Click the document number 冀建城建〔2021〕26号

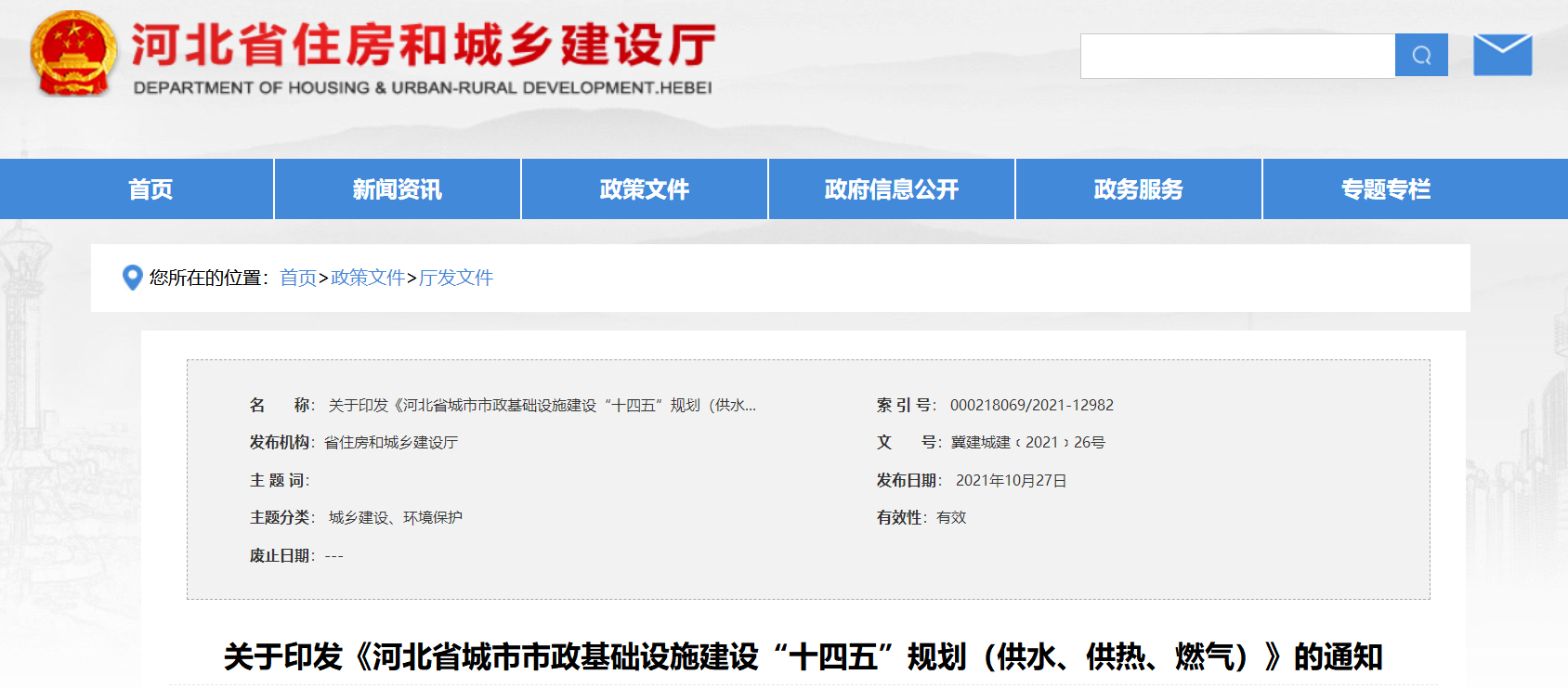pos(1027,443)
